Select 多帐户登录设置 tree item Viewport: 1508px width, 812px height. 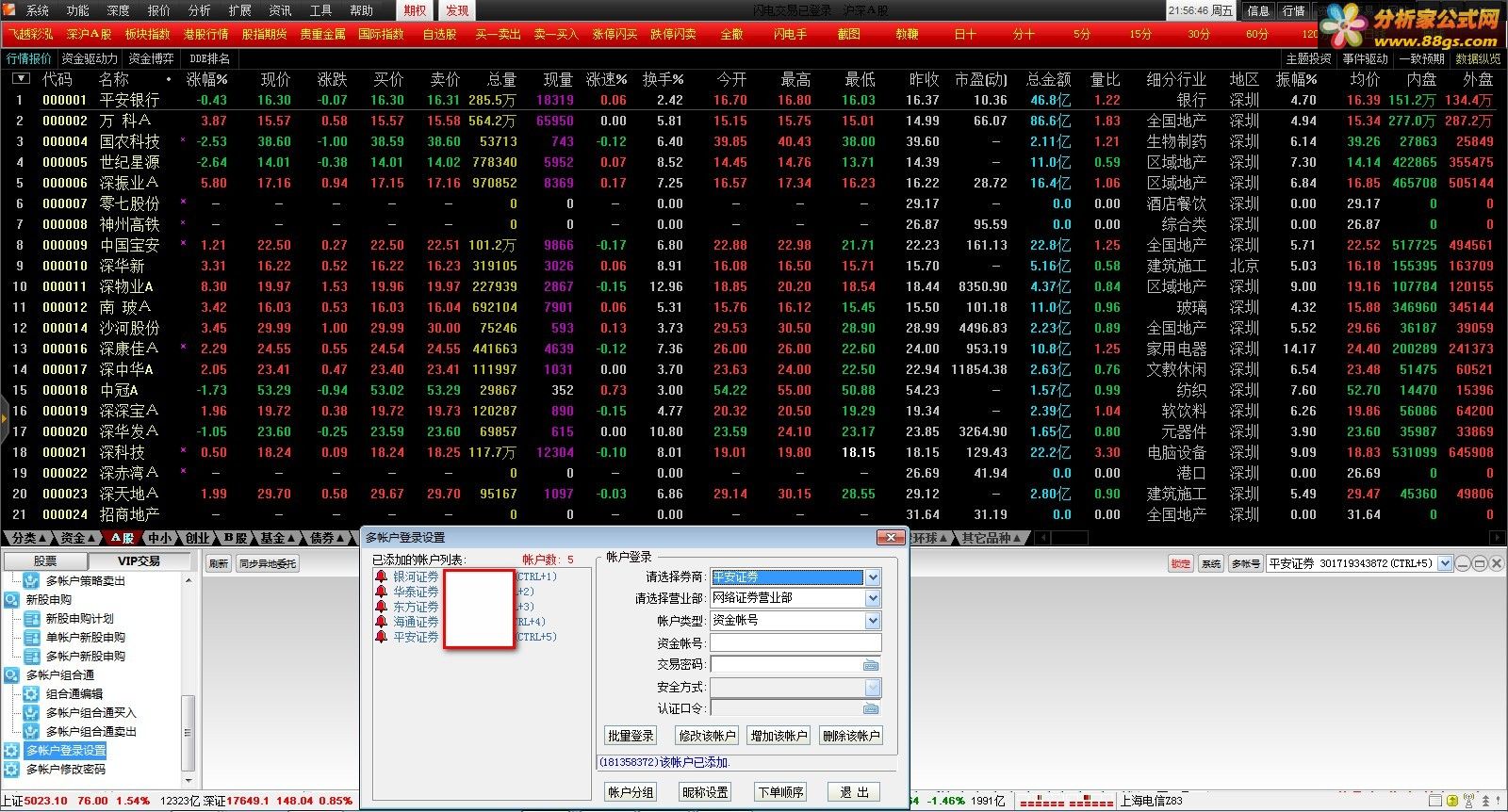(x=66, y=751)
